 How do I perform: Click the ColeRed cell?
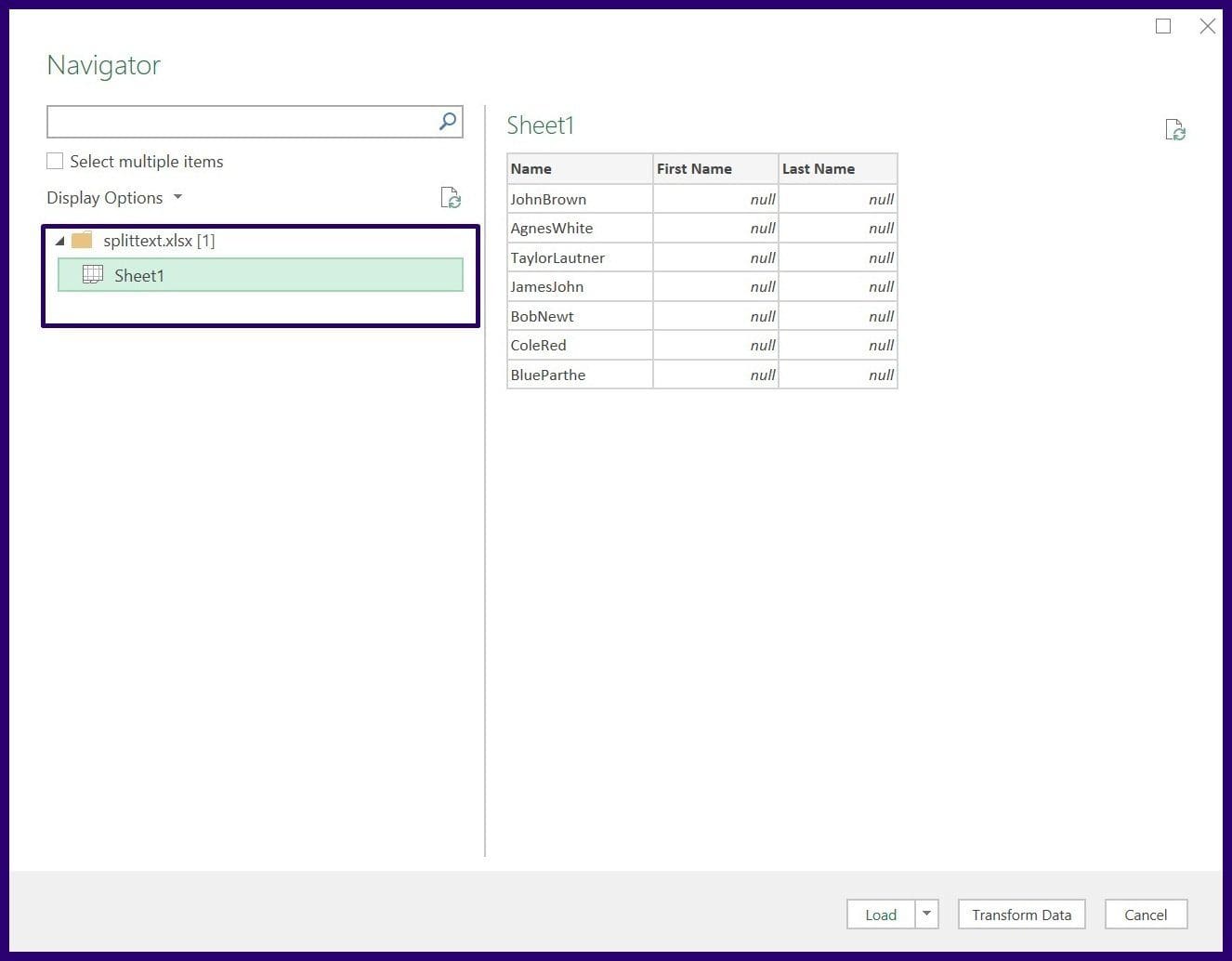click(580, 345)
